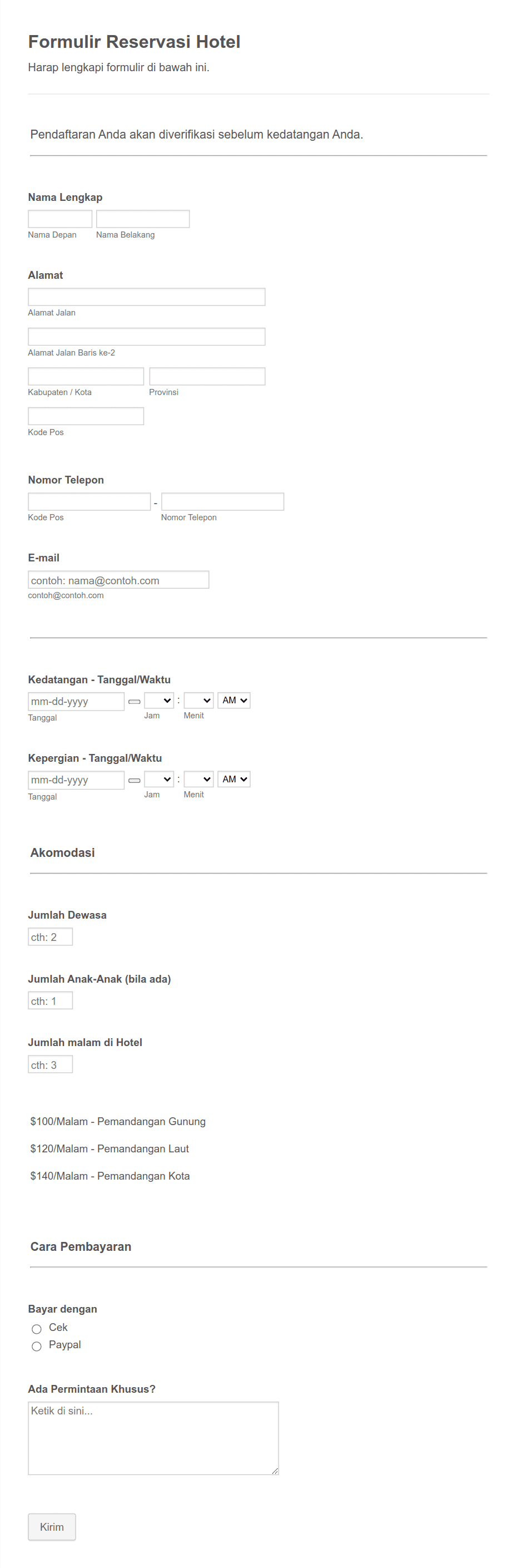Open the AM/PM dropdown under Kepergian
Image resolution: width=517 pixels, height=1568 pixels.
coord(233,778)
